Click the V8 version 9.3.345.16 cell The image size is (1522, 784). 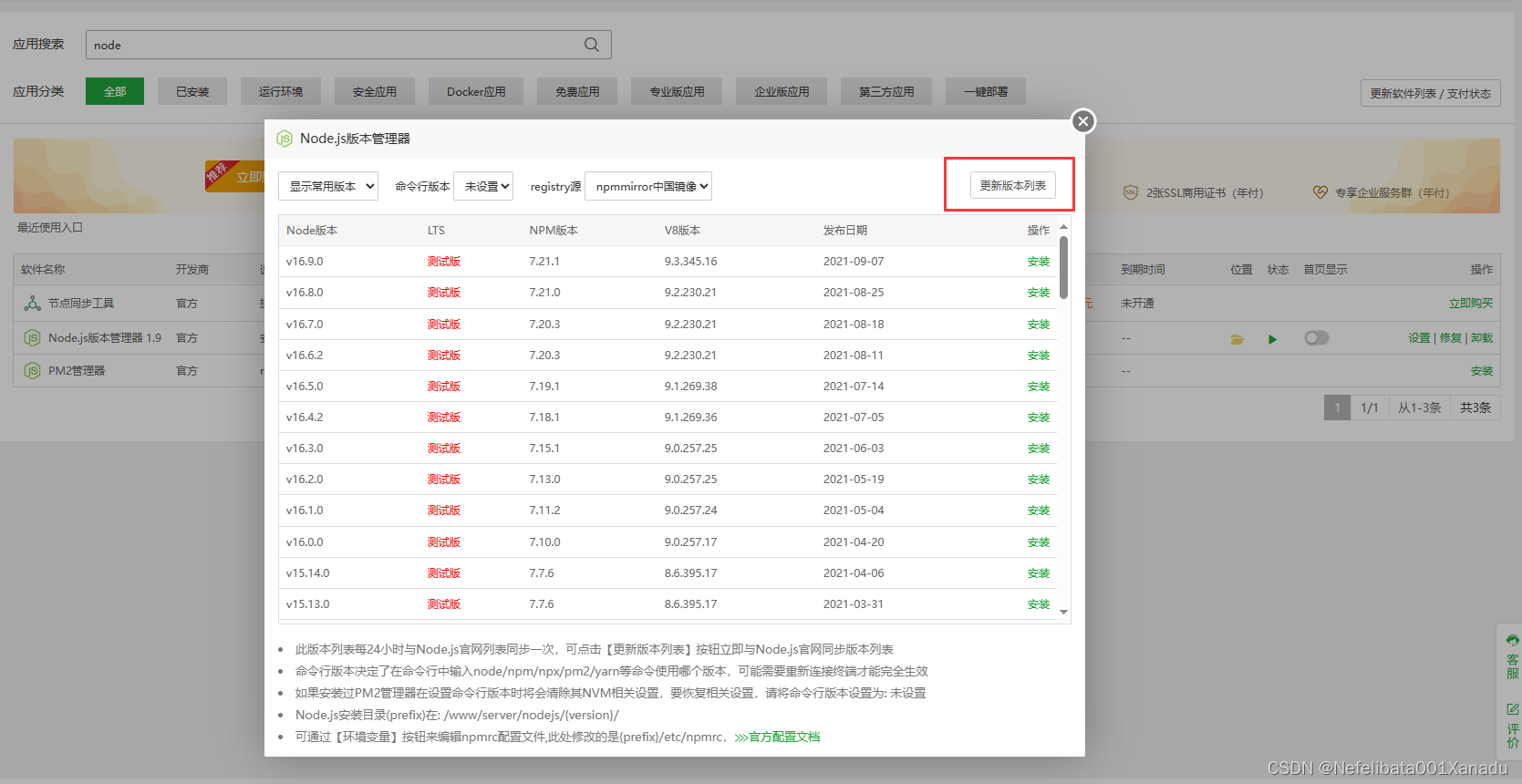(690, 262)
